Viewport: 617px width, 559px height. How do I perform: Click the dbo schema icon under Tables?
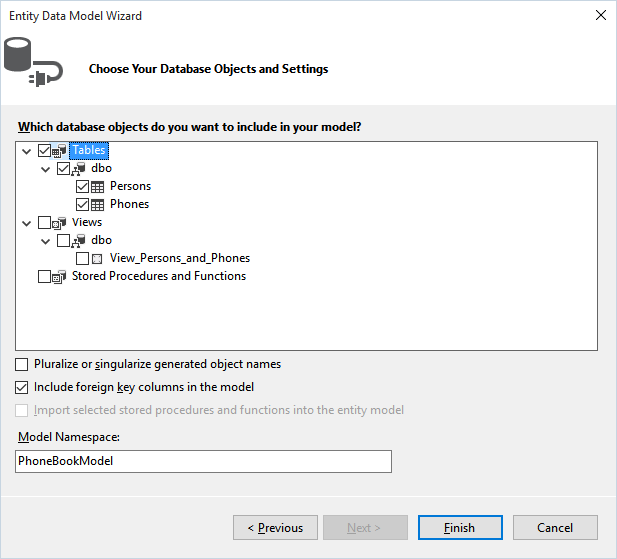(x=78, y=169)
